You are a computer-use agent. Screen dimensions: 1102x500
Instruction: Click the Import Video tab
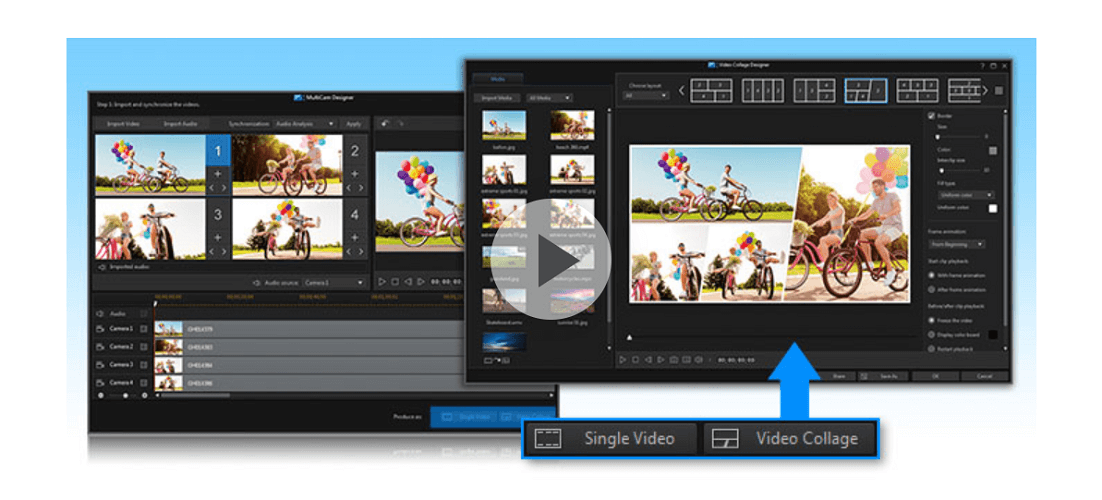(123, 124)
